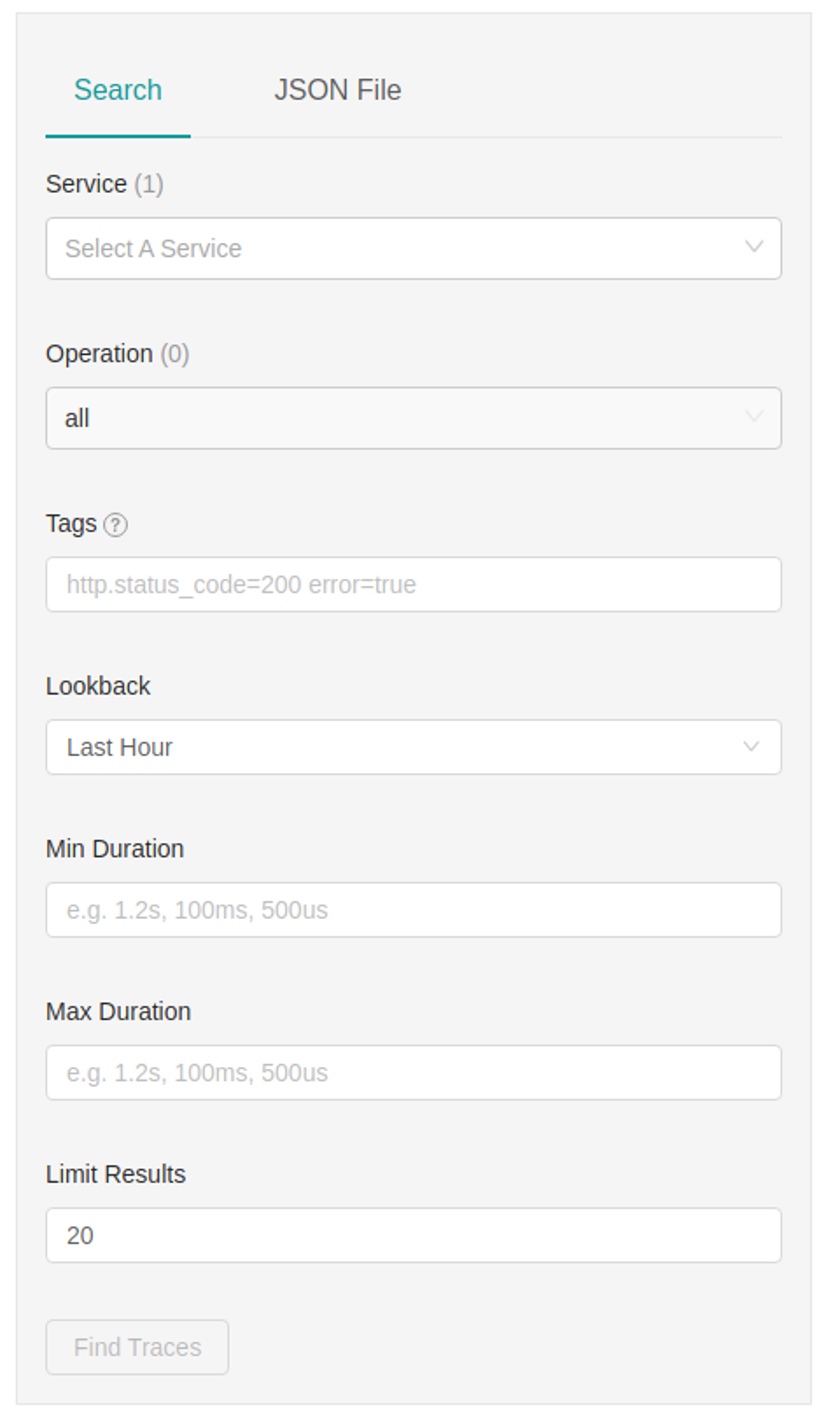Switch to the Search tab

118,90
